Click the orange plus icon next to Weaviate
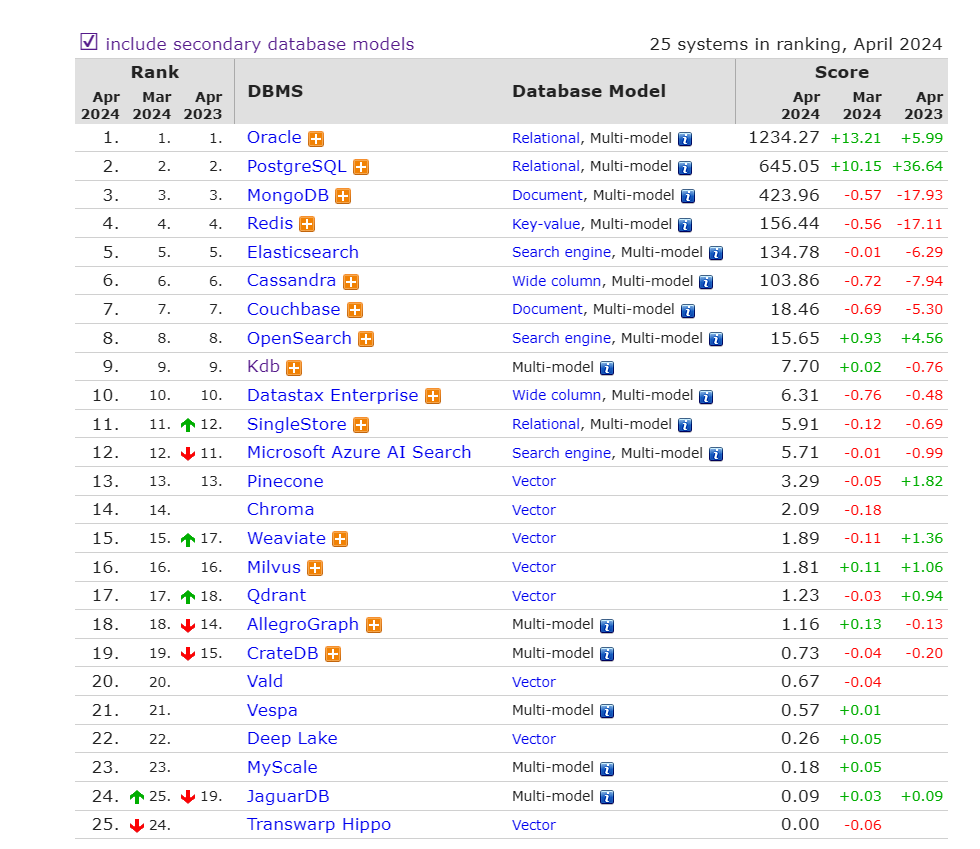980x849 pixels. tap(340, 539)
